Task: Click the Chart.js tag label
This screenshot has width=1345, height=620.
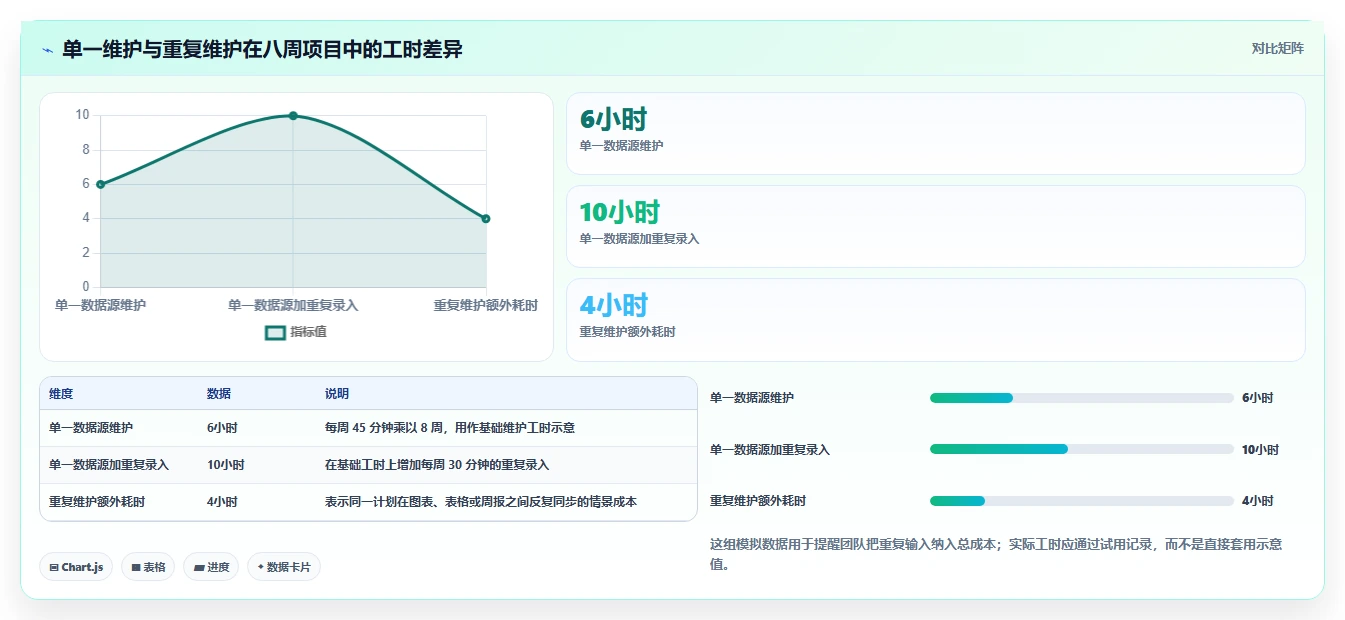Action: (x=82, y=567)
